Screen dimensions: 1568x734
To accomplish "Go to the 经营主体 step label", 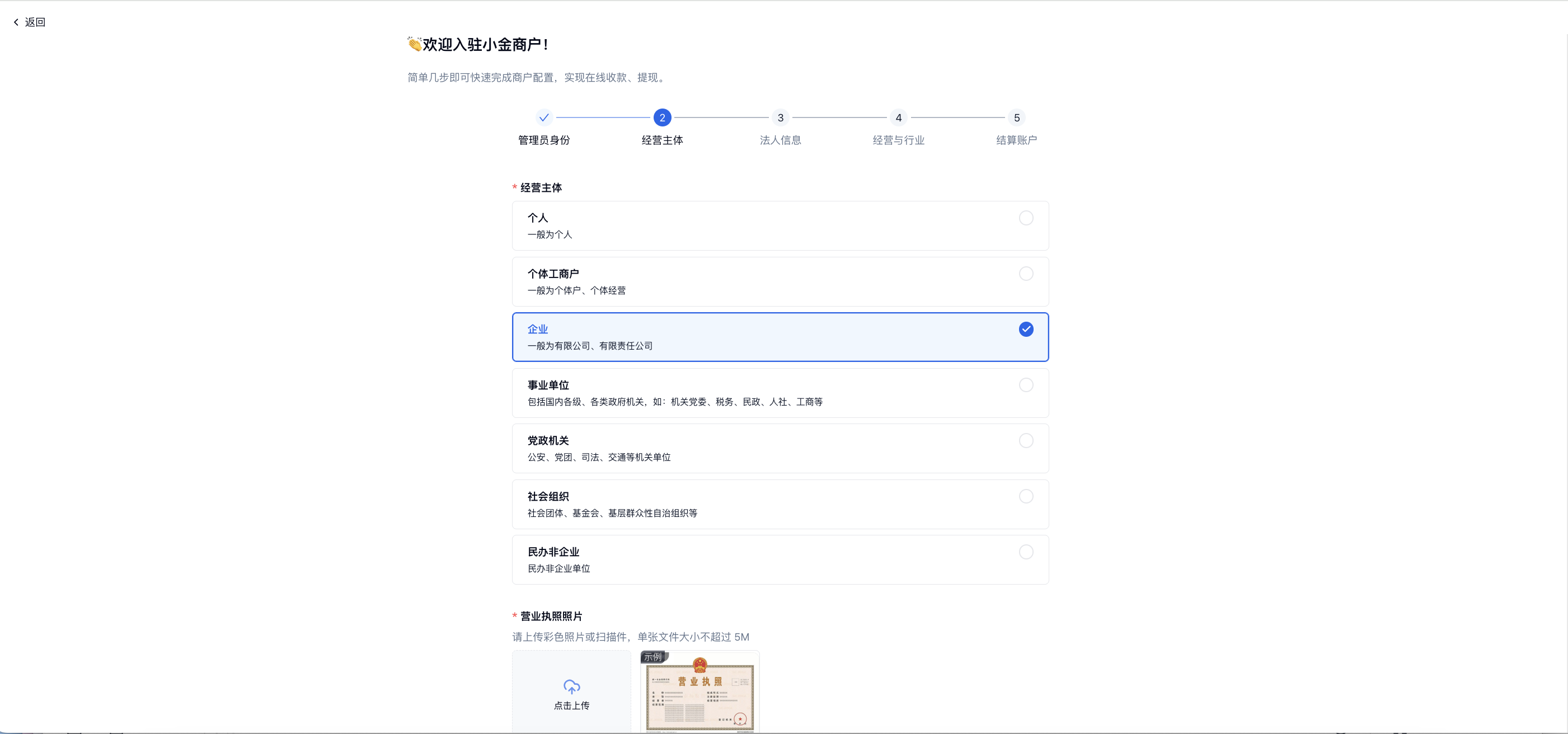I will click(662, 140).
